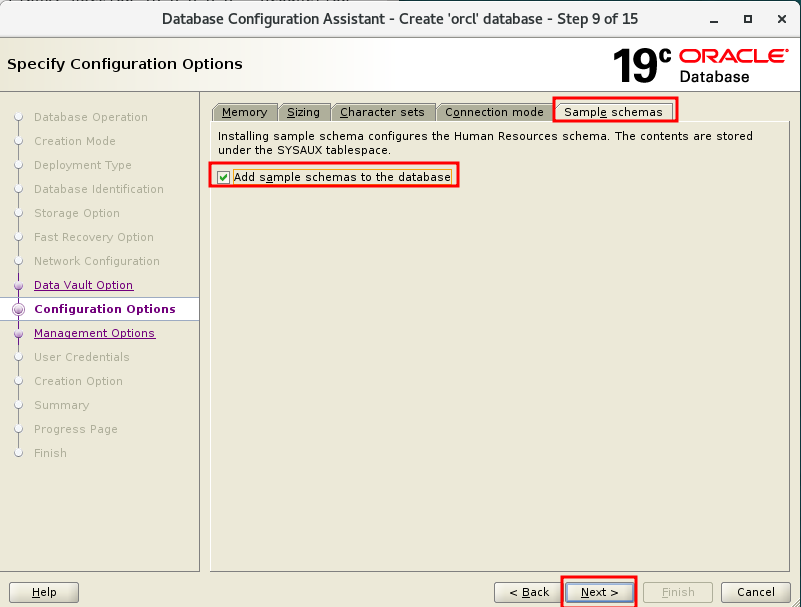Close the Database Configuration Assistant window
This screenshot has width=801, height=607.
(x=782, y=19)
